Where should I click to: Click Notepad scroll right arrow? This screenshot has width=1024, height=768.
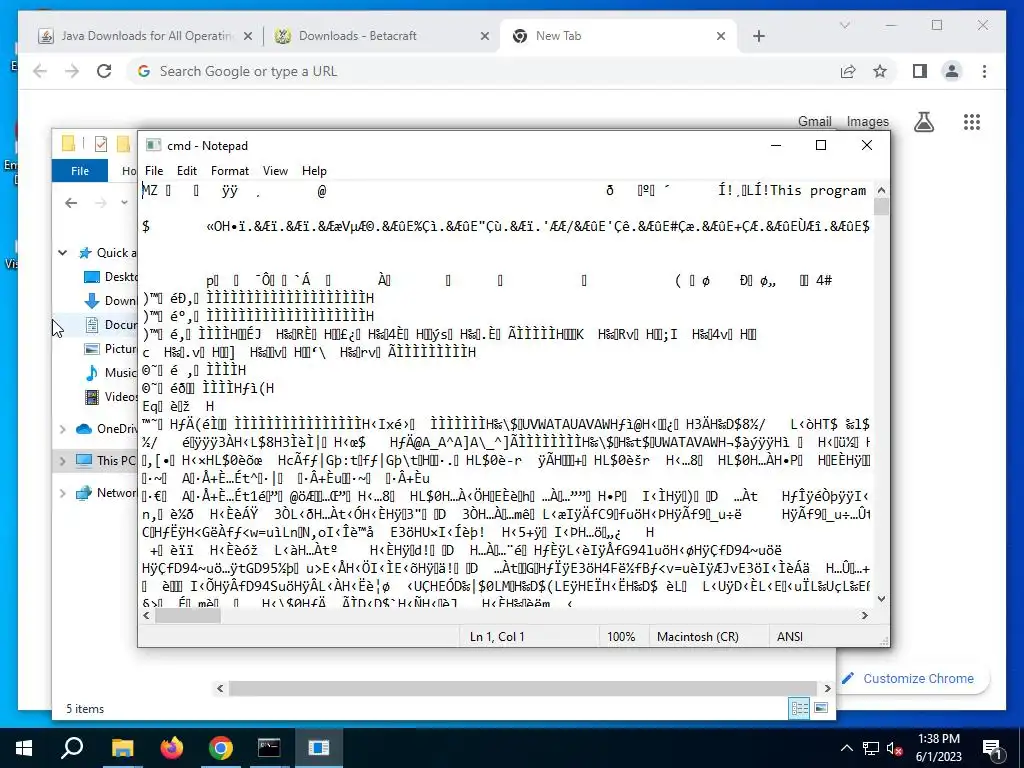[865, 615]
